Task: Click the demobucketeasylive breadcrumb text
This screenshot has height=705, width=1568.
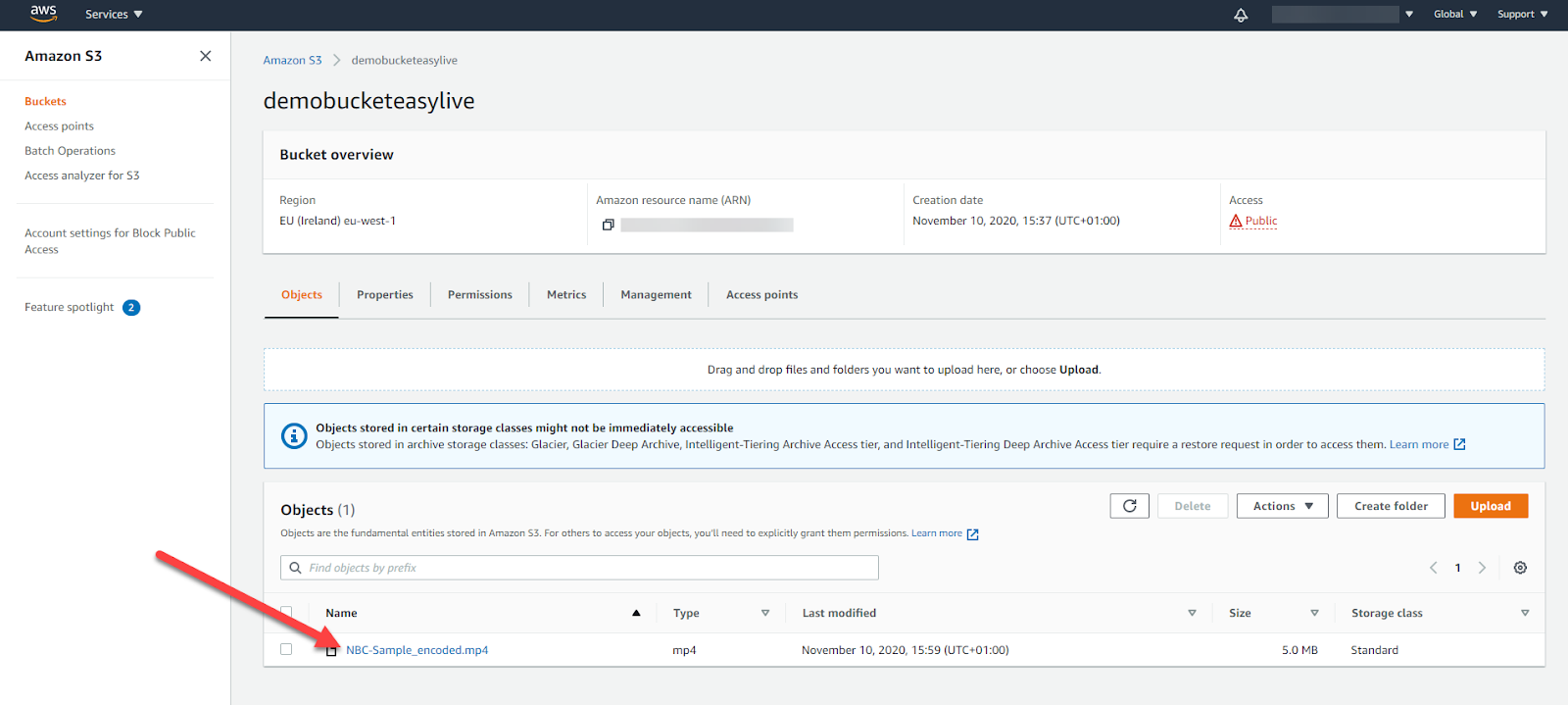Action: [x=404, y=61]
